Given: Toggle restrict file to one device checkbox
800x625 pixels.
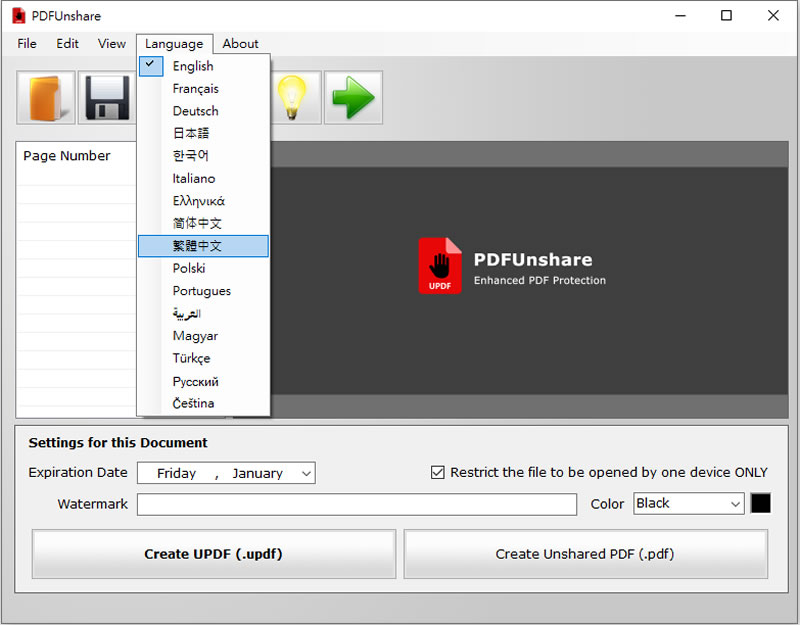Looking at the screenshot, I should click(x=437, y=472).
